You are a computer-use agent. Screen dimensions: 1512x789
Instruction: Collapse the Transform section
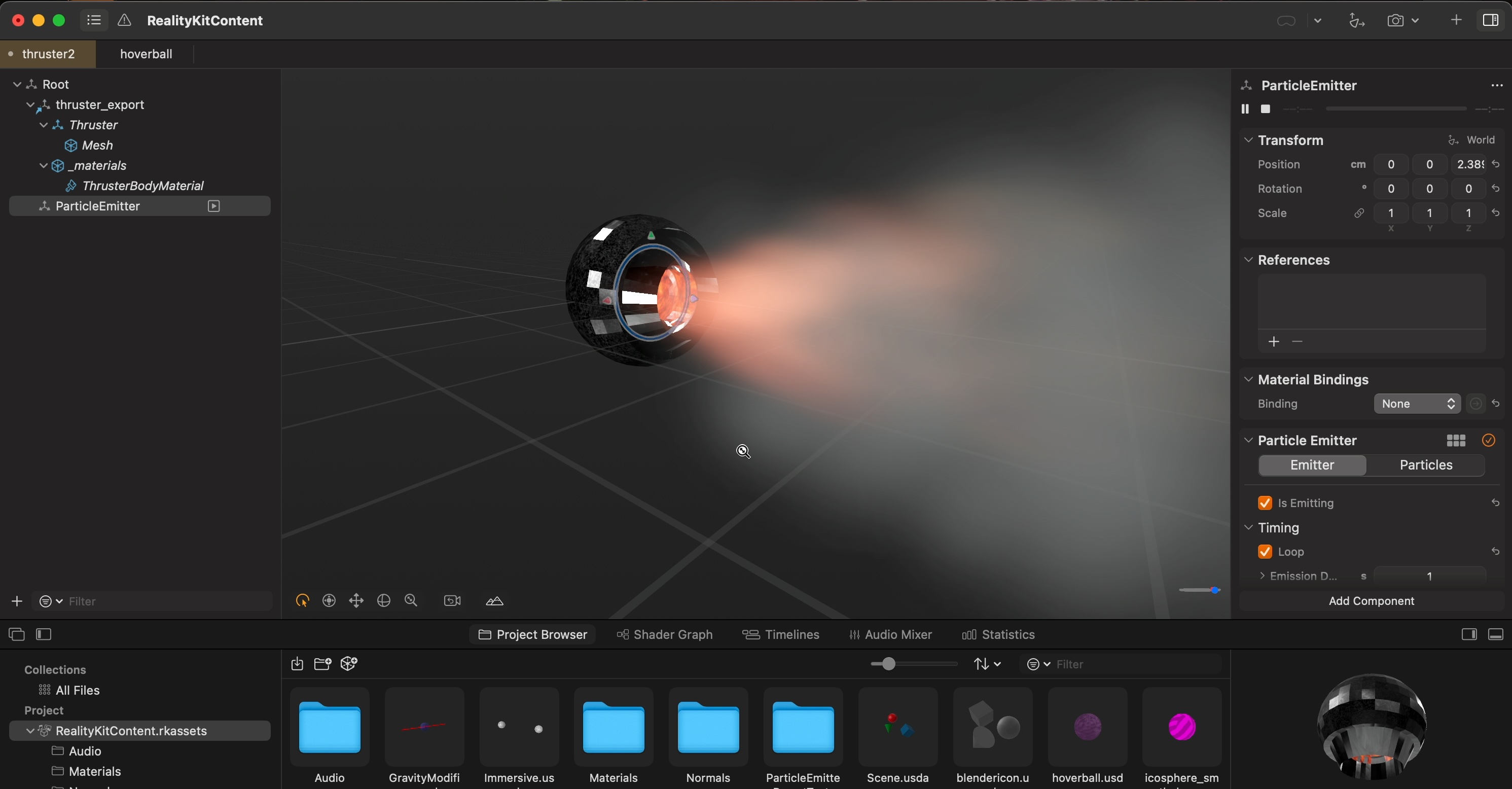(1248, 140)
